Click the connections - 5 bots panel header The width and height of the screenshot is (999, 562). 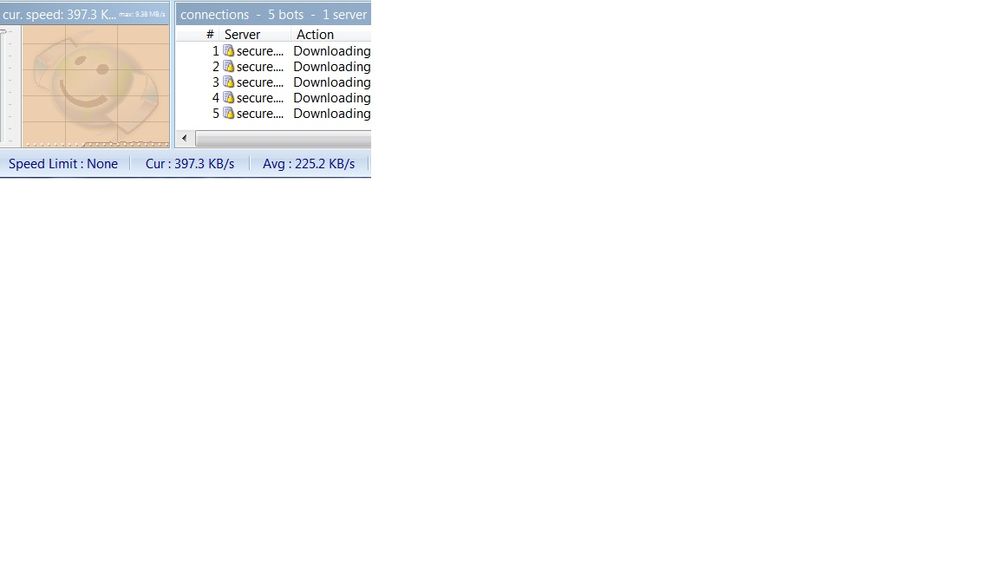pyautogui.click(x=273, y=14)
